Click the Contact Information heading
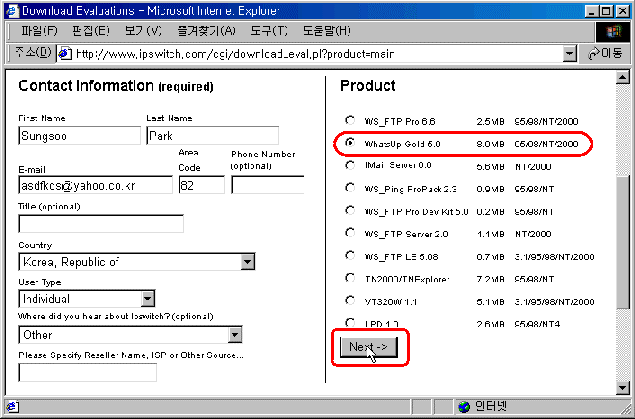Viewport: 635px width, 419px height. point(116,86)
